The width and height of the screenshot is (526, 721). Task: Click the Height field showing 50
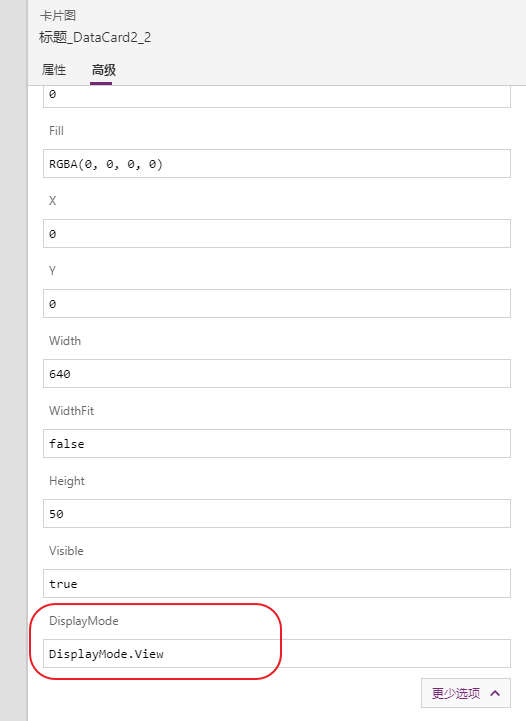[x=277, y=514]
